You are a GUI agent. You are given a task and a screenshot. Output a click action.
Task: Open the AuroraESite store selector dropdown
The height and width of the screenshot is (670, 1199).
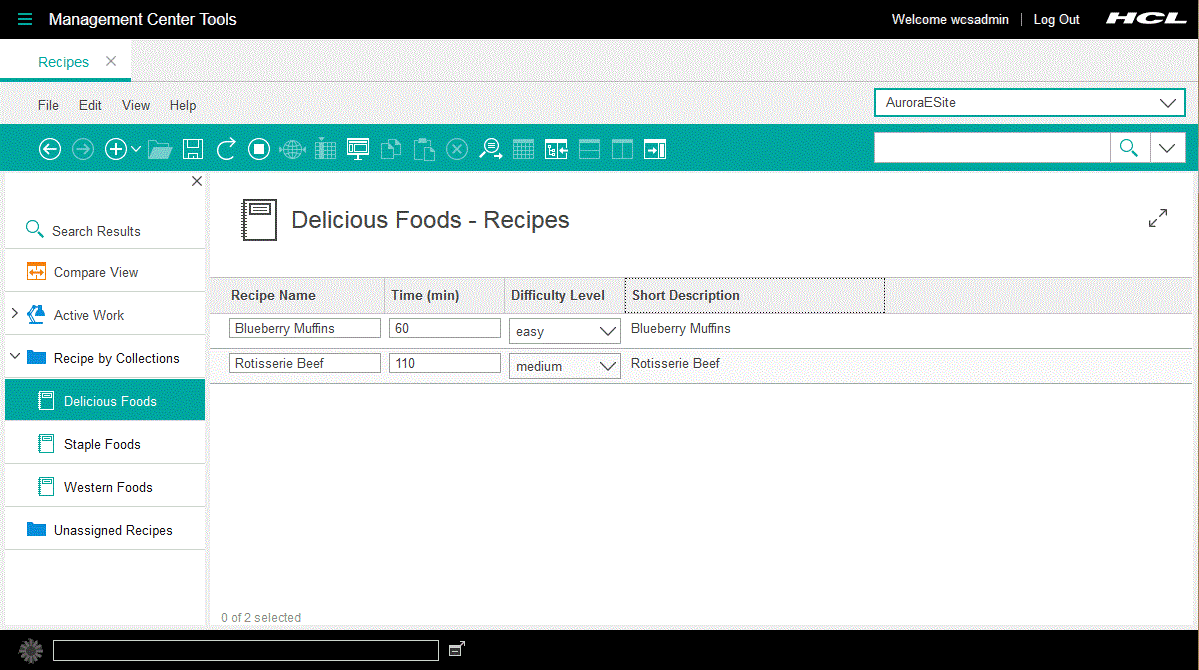tap(1167, 102)
